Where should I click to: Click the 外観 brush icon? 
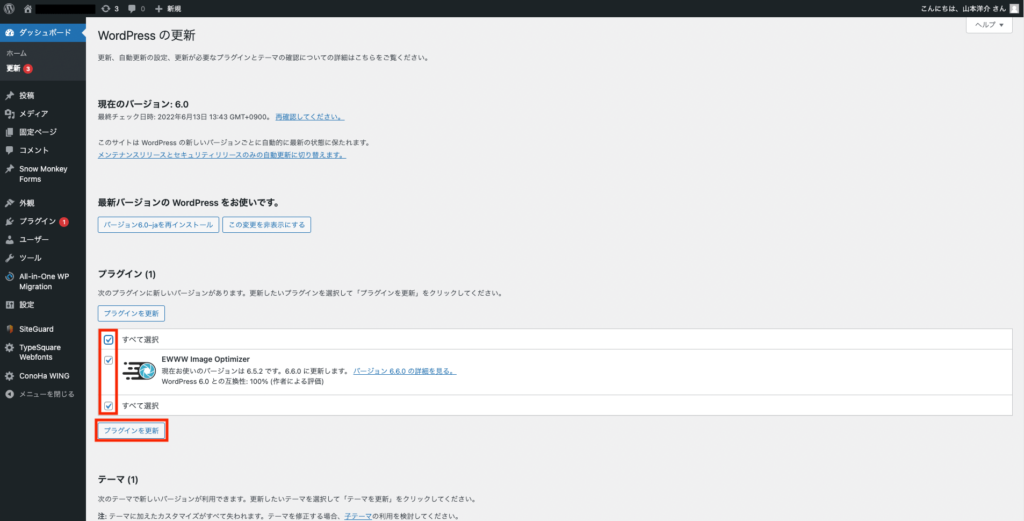[9, 203]
